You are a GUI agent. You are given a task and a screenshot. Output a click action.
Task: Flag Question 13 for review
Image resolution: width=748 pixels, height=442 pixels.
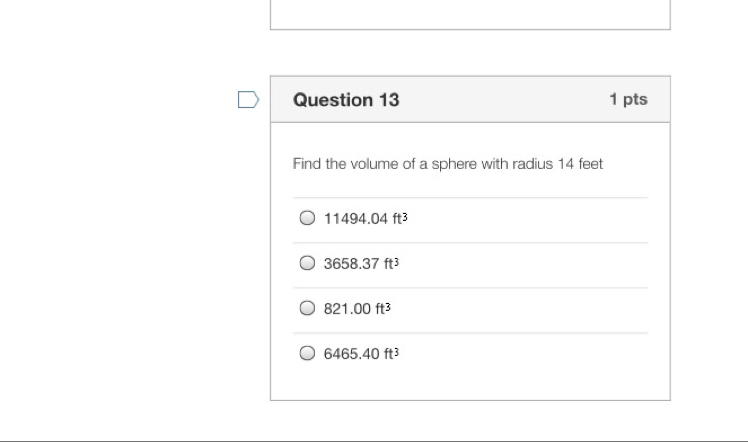(x=248, y=99)
